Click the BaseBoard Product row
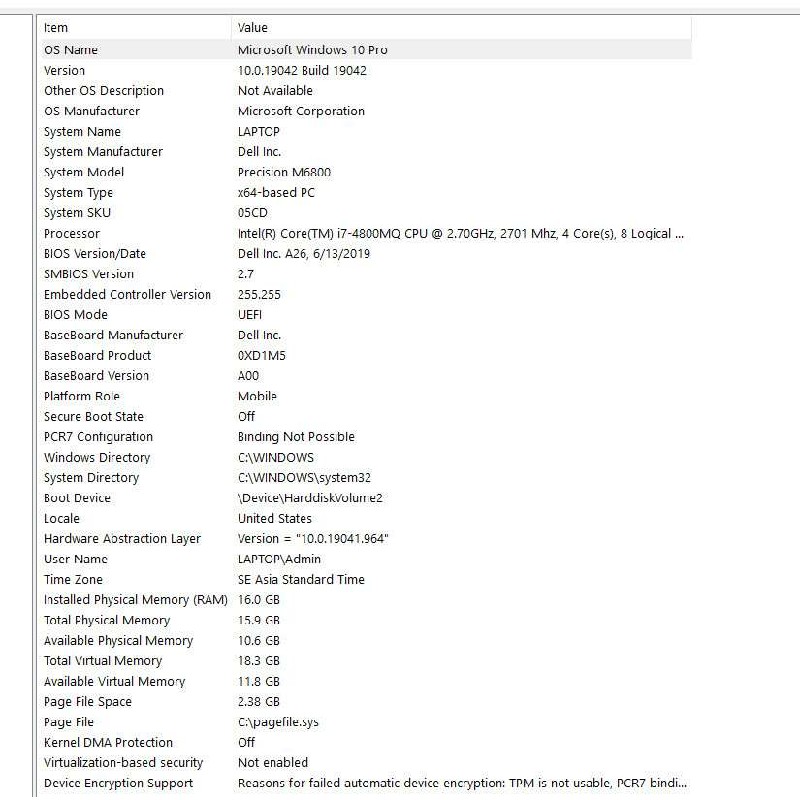Screen dimensions: 800x800 [x=366, y=356]
